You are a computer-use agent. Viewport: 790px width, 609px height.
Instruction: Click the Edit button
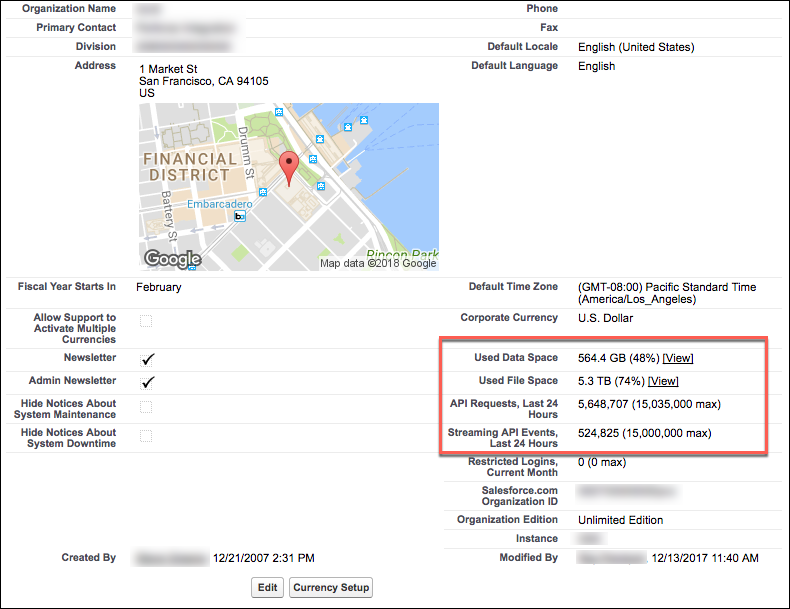point(268,587)
